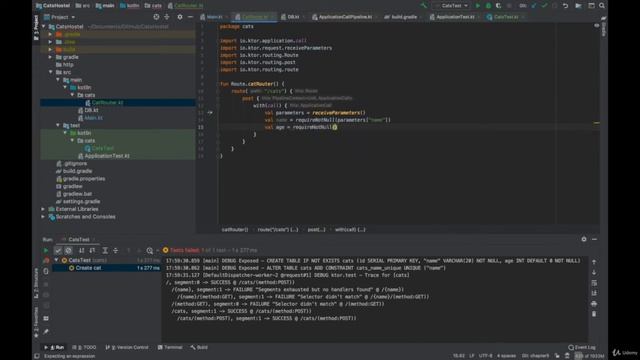Toggle scroll to end icon in console
This screenshot has width=640, height=360.
pyautogui.click(x=594, y=293)
